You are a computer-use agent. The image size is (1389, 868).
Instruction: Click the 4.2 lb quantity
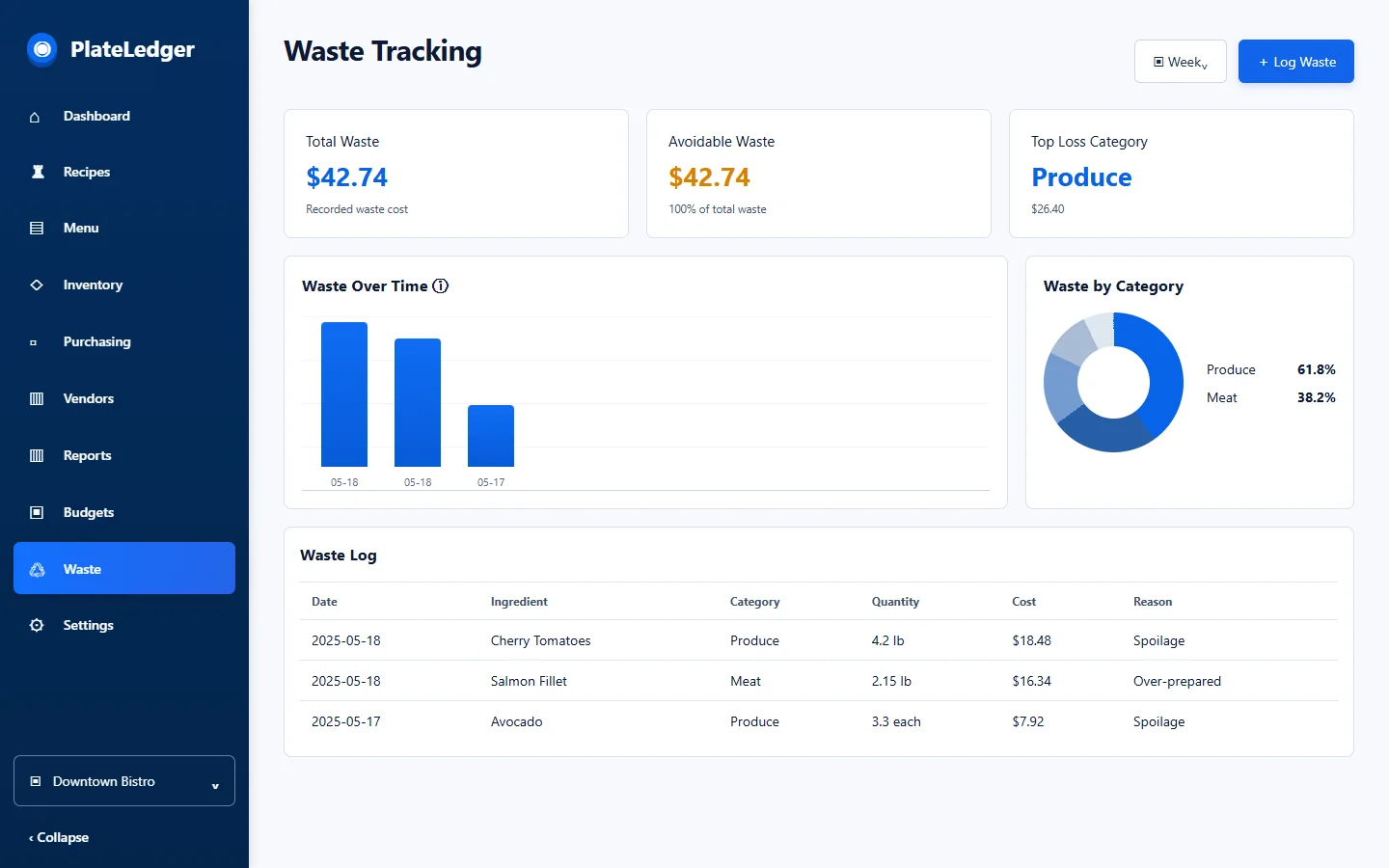(887, 640)
